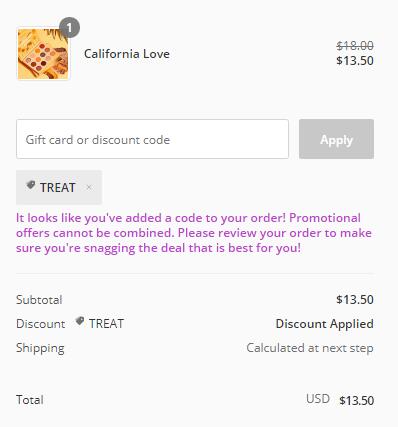This screenshot has width=398, height=427.
Task: Click the tag icon in the TREAT chip
Action: [31, 185]
